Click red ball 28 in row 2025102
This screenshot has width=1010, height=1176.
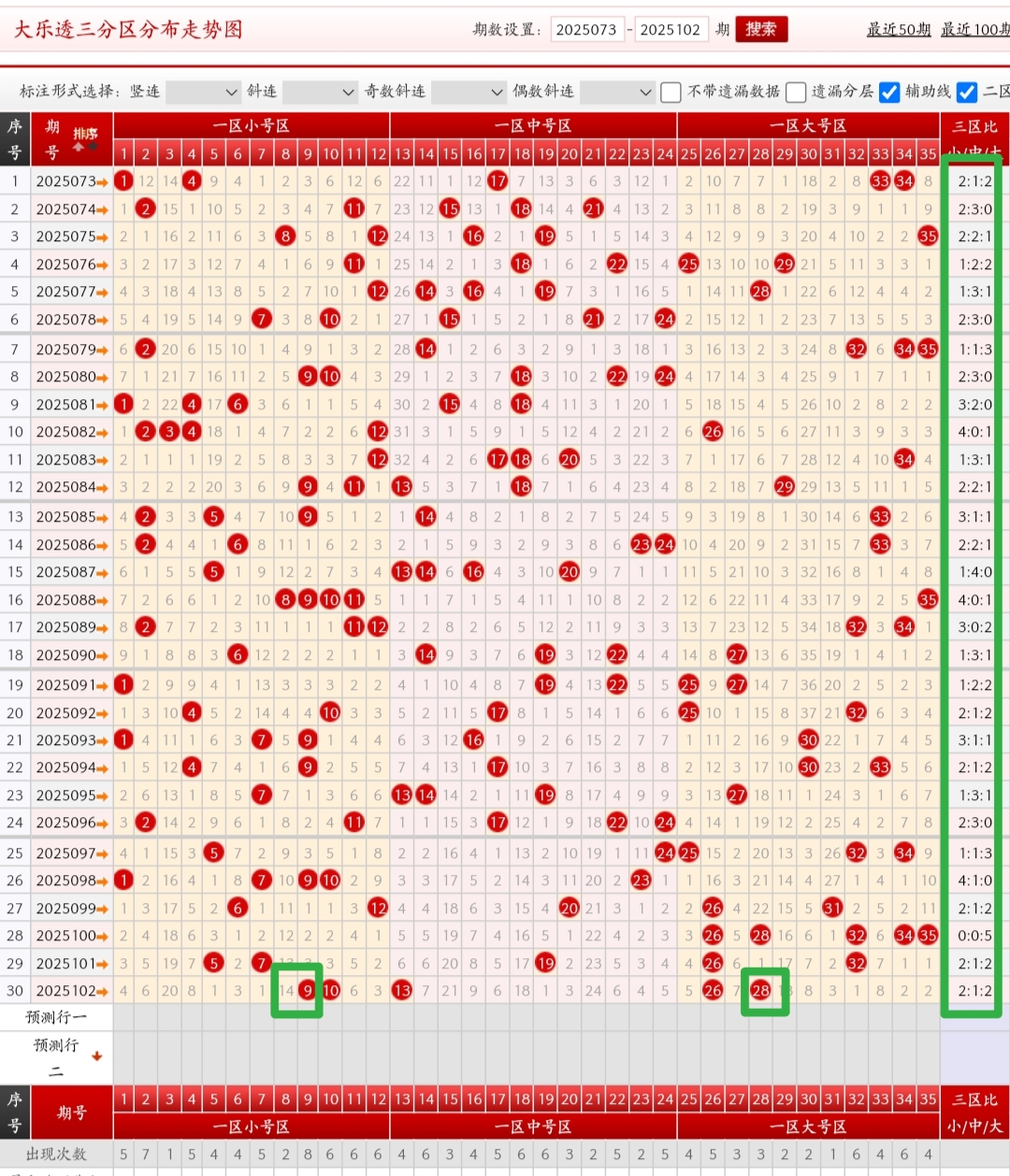761,991
